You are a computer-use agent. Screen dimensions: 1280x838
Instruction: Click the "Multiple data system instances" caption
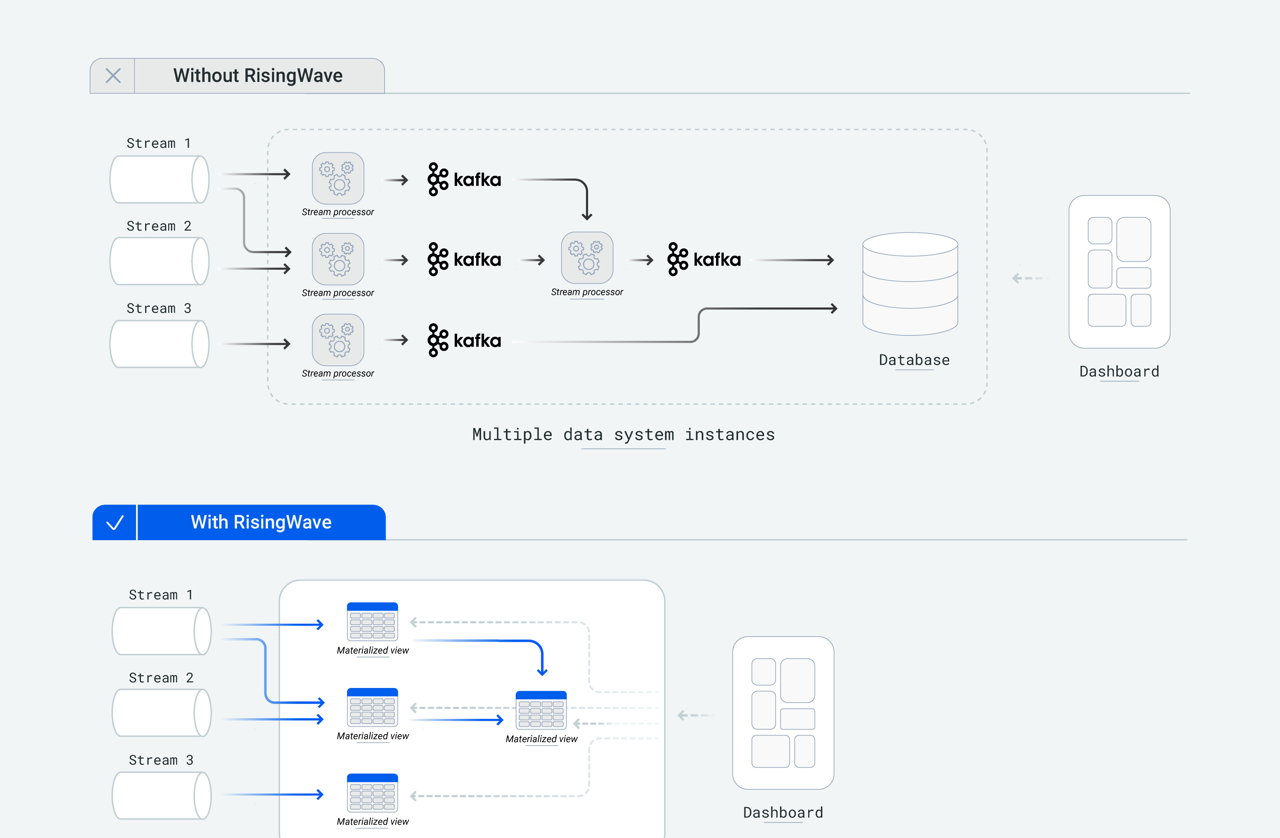pos(623,435)
